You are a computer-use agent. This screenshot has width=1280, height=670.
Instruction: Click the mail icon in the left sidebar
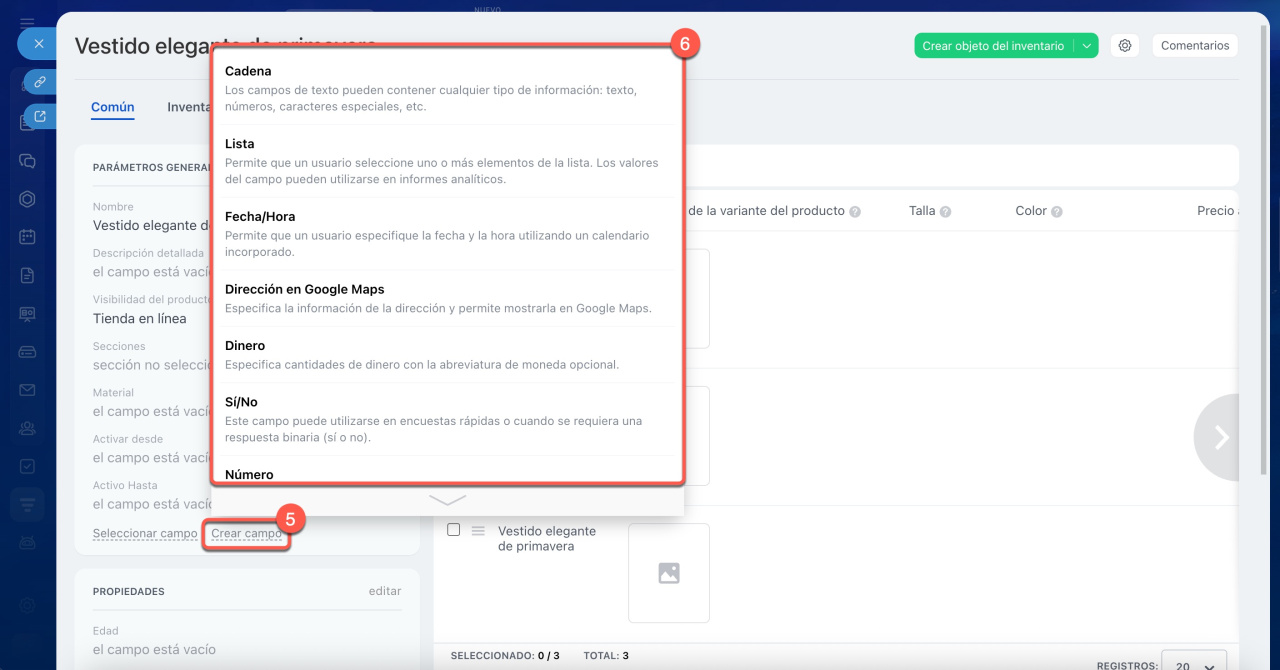click(x=27, y=390)
